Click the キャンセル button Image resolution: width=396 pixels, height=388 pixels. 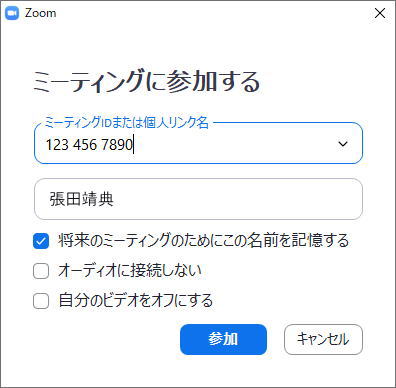(x=323, y=339)
